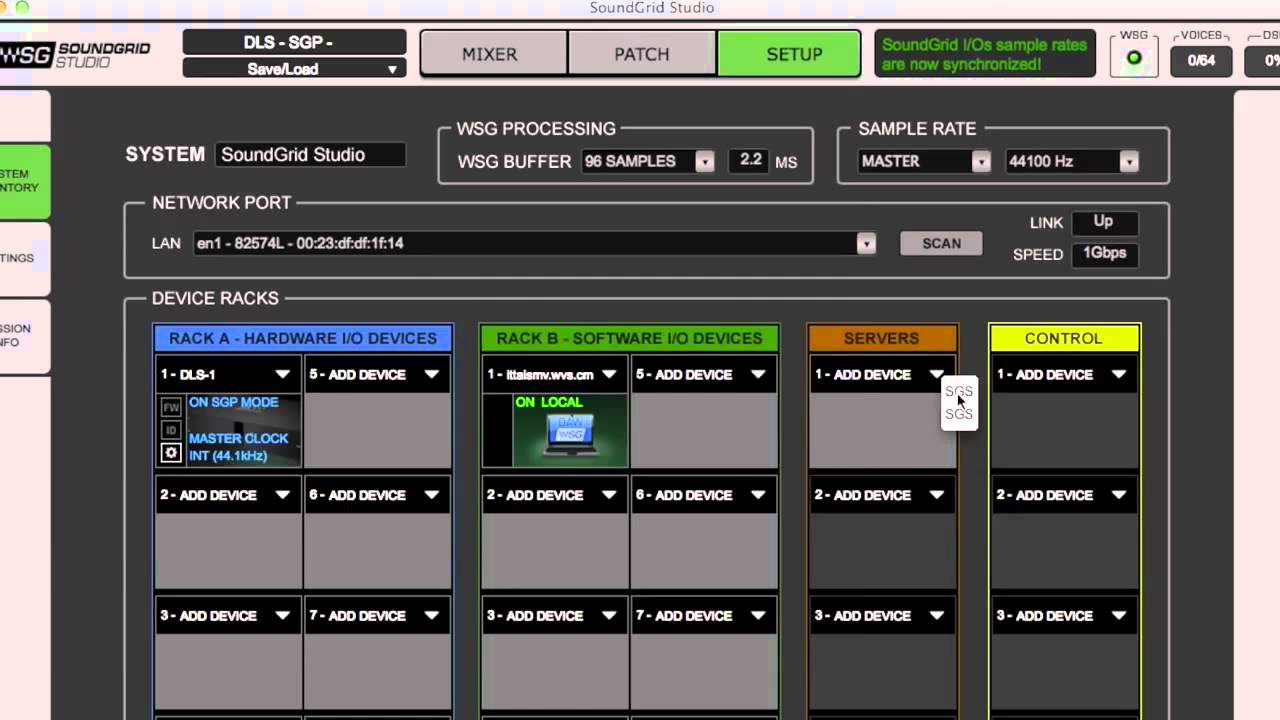Open Rack B slot 7 Add Device menu
Viewport: 1280px width, 720px height.
click(x=703, y=616)
